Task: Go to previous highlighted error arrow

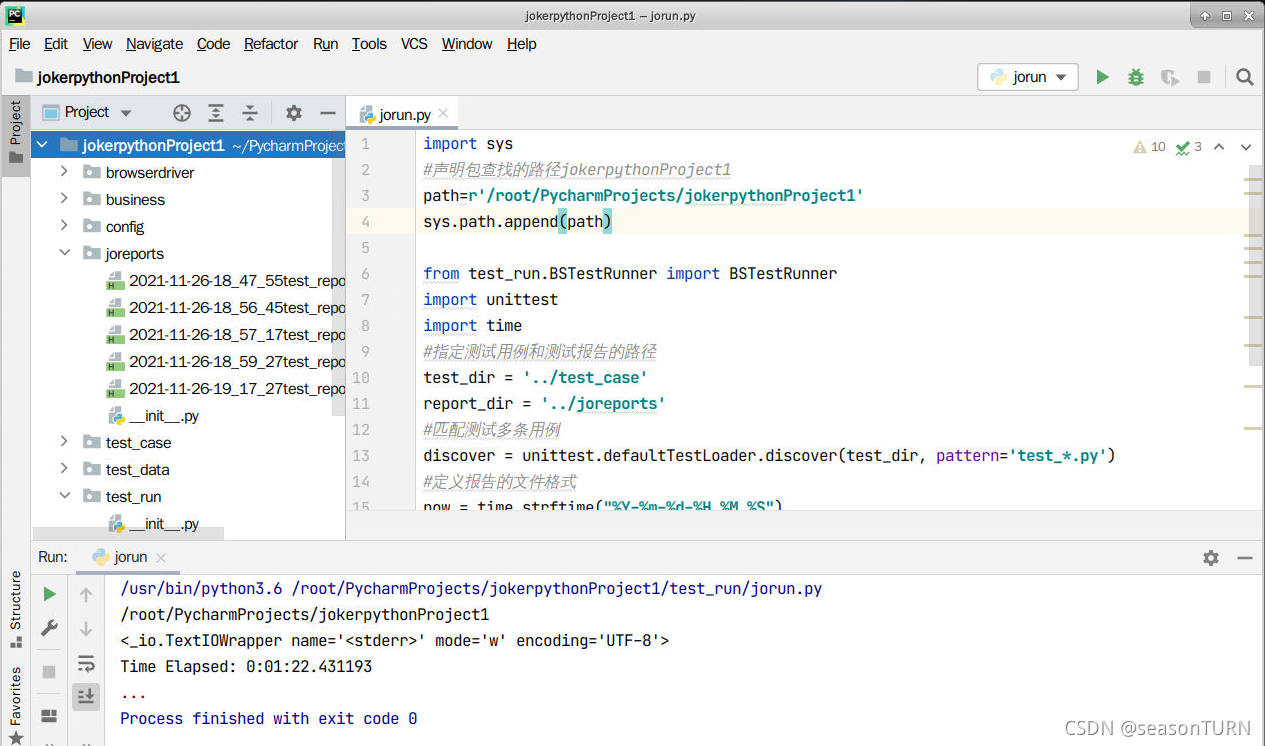Action: (x=1219, y=147)
